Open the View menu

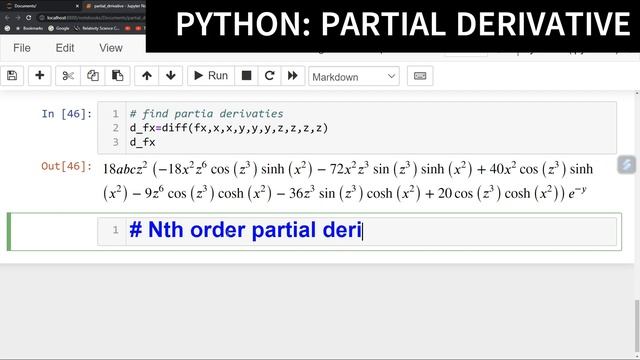point(111,48)
